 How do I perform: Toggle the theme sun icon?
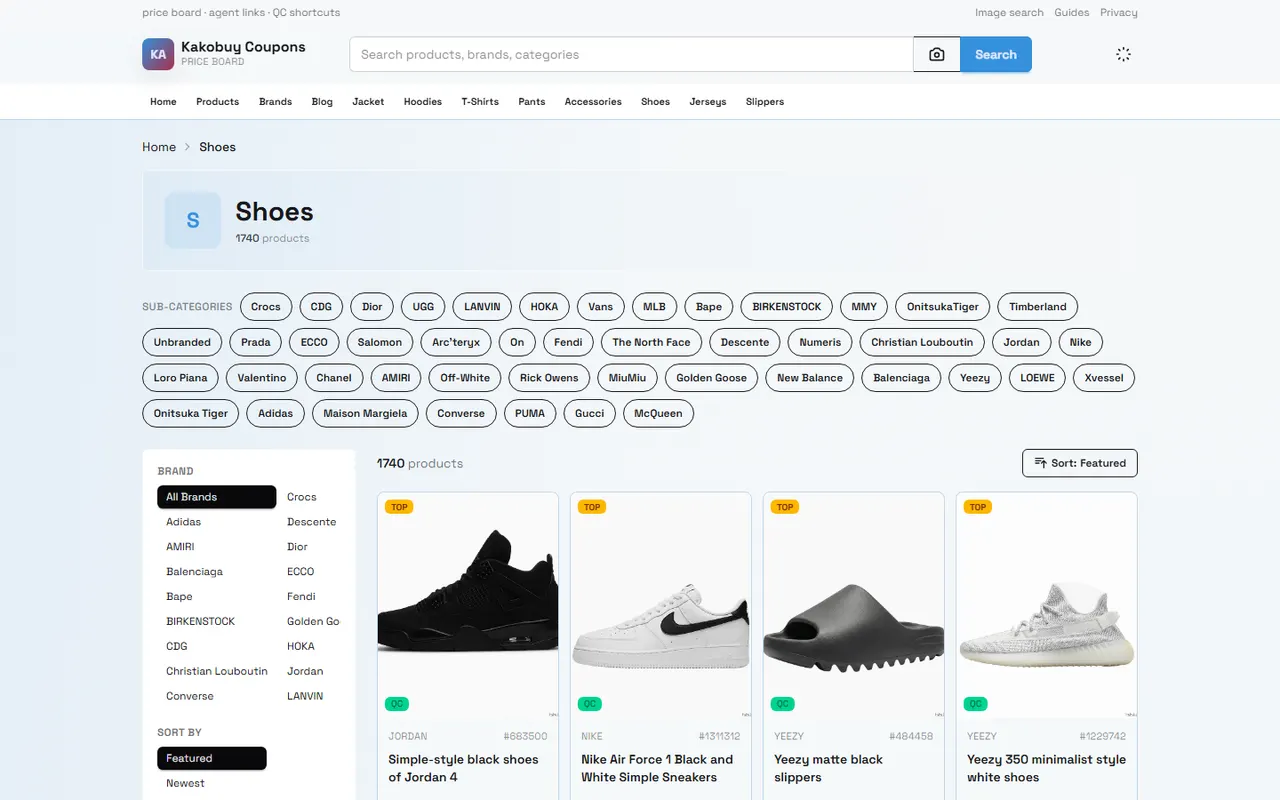tap(1123, 55)
